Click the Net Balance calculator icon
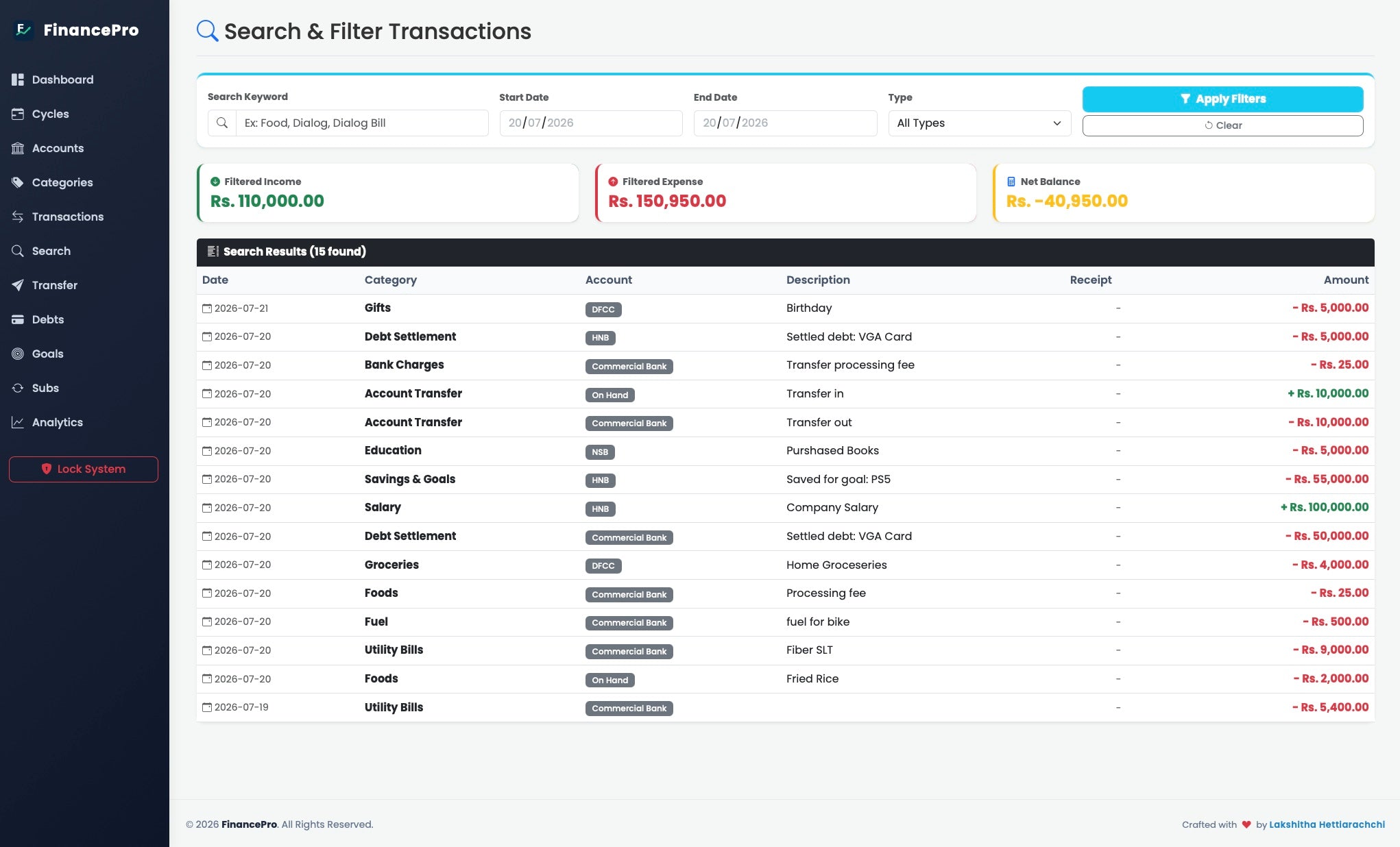1400x847 pixels. point(1011,182)
